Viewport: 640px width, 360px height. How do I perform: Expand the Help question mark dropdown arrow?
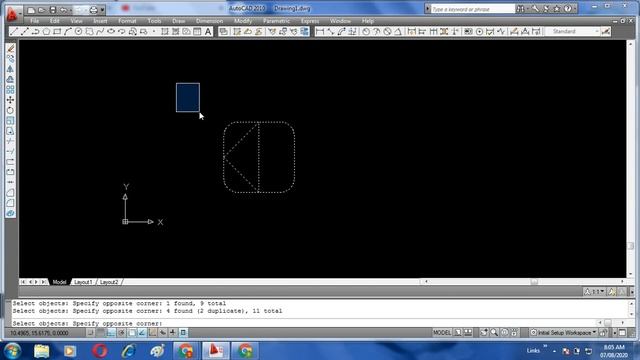(574, 9)
